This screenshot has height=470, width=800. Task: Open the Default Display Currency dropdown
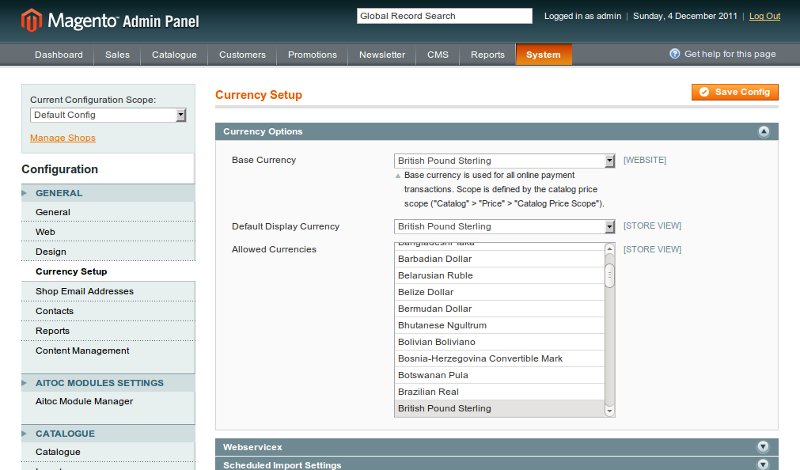pyautogui.click(x=504, y=226)
